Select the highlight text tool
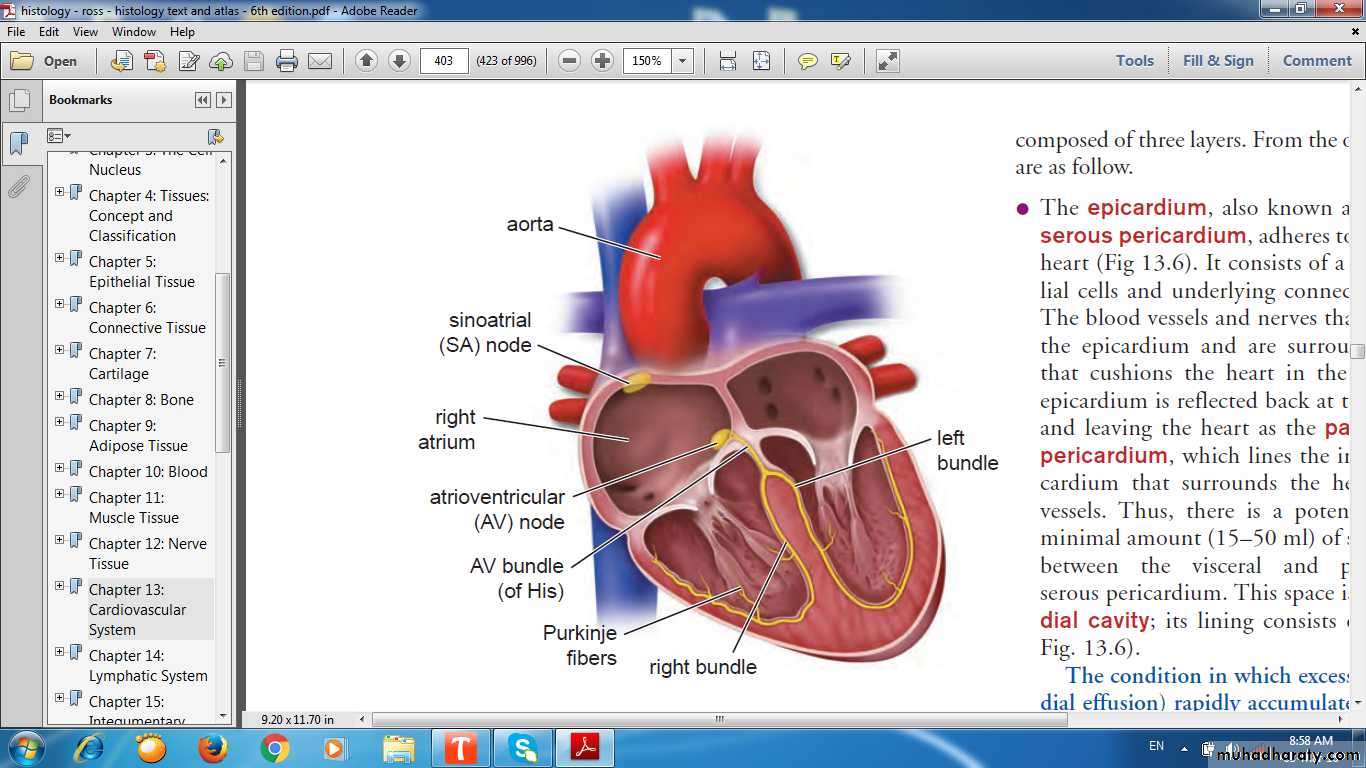 click(x=840, y=61)
